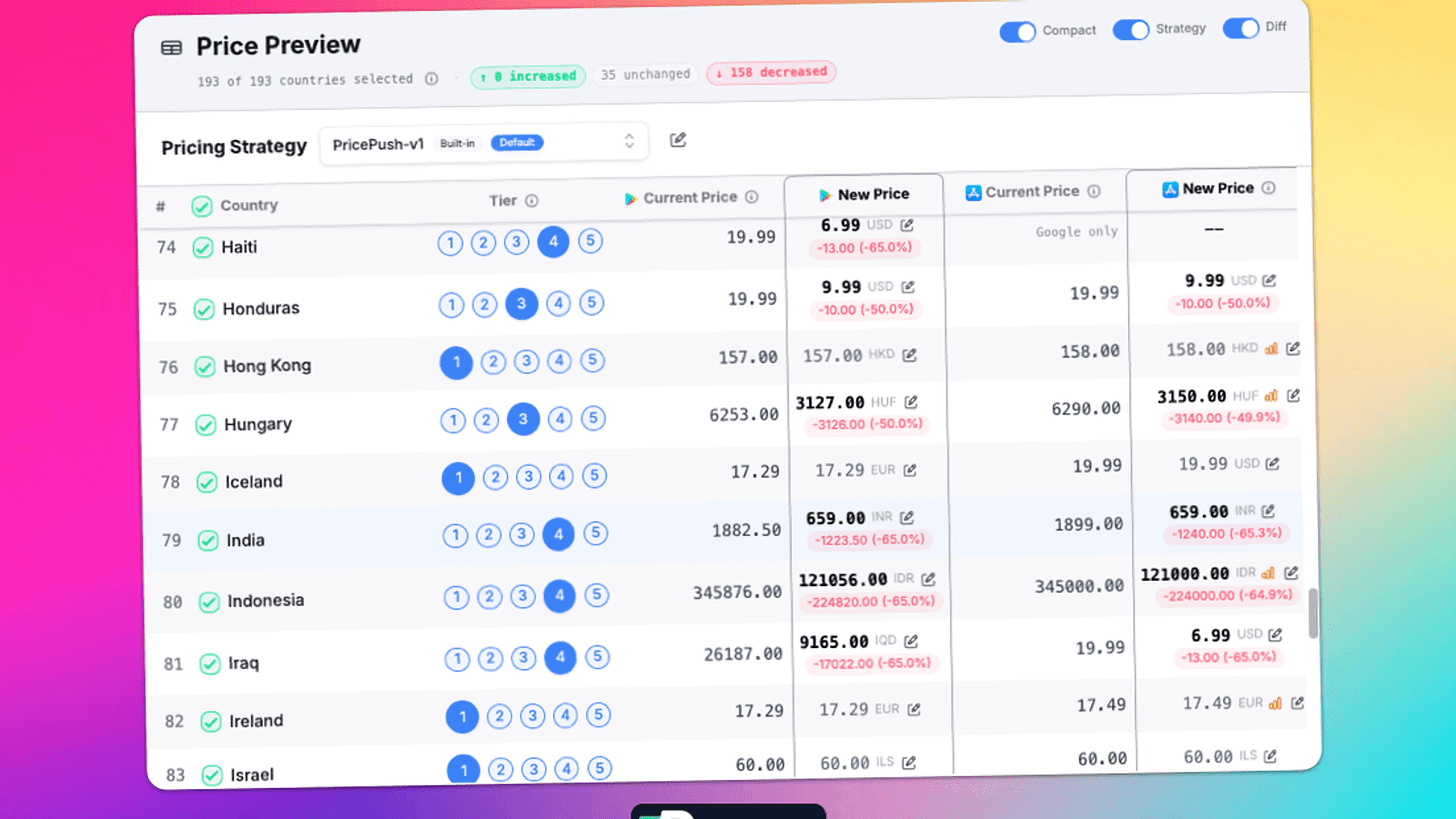Click the vertical scrollbar thumb of table
The height and width of the screenshot is (819, 1456).
pyautogui.click(x=1313, y=613)
